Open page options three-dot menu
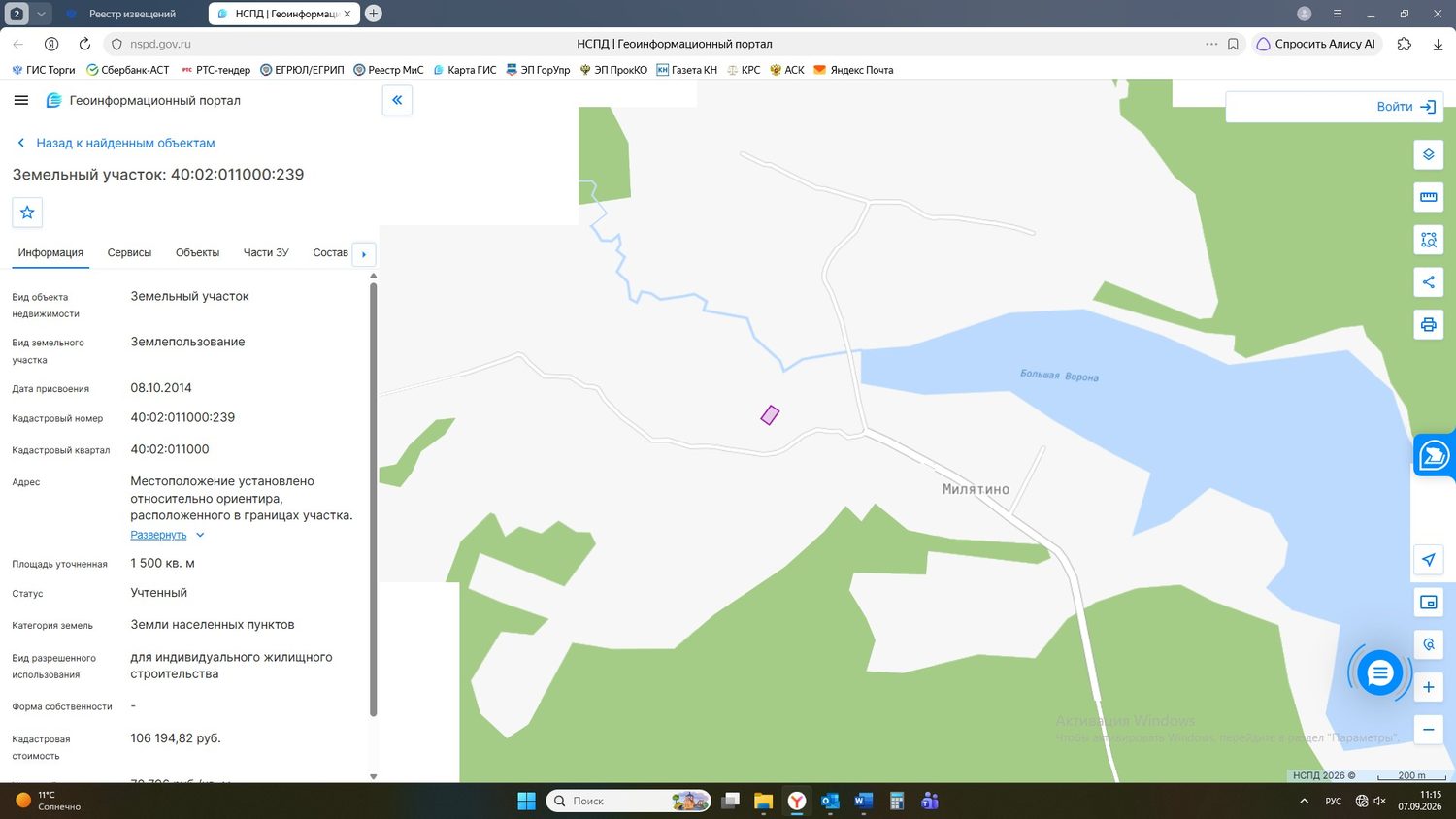Image resolution: width=1456 pixels, height=819 pixels. 1211,44
